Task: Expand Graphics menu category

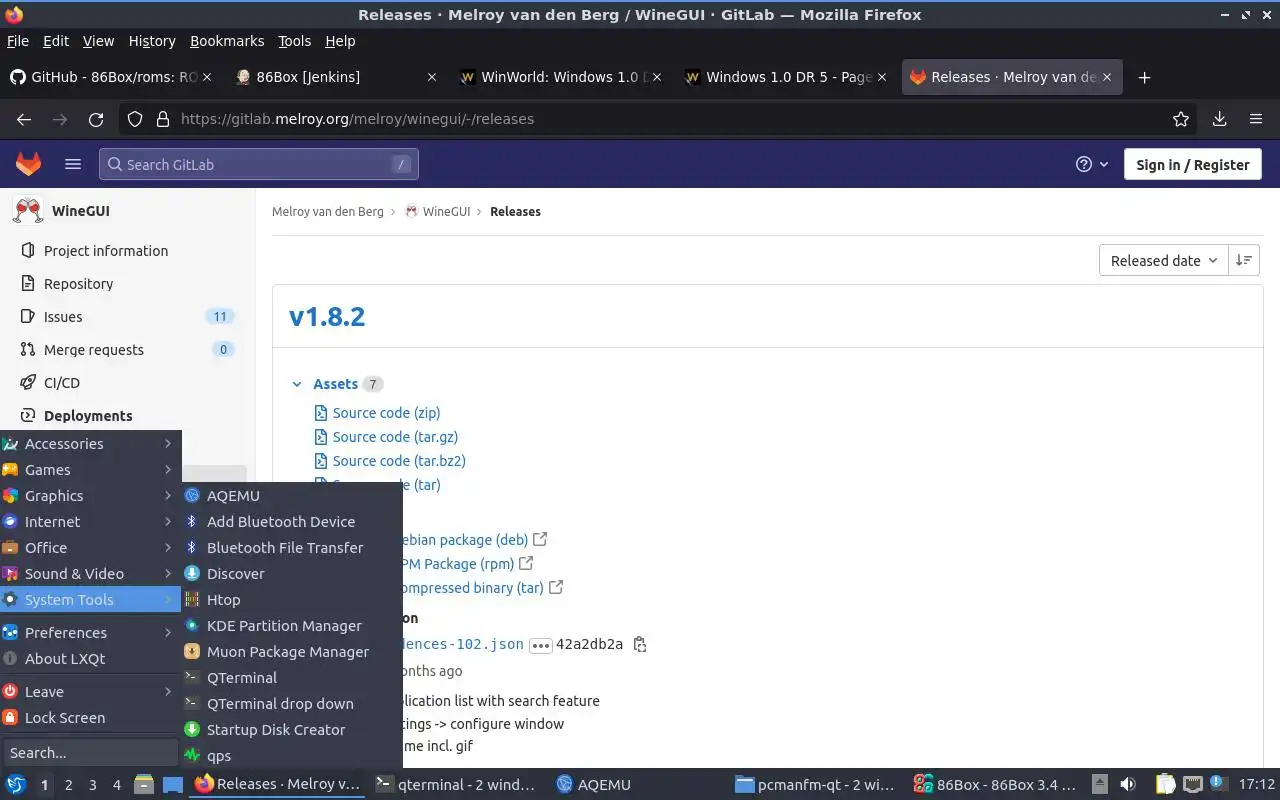Action: (x=90, y=496)
